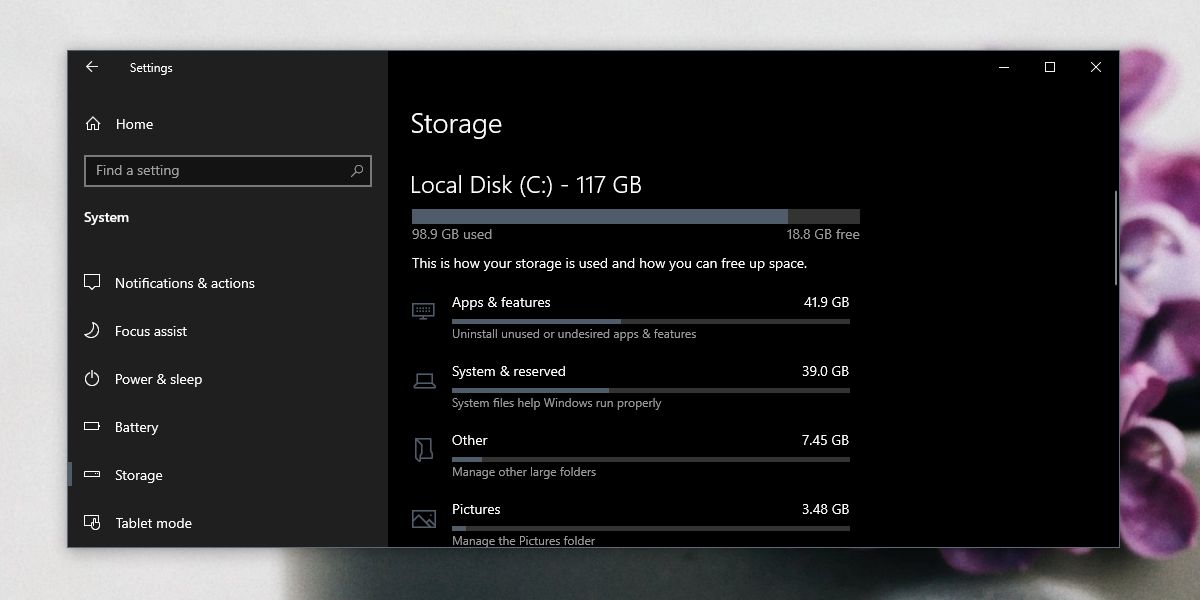Viewport: 1200px width, 600px height.
Task: Click the 39.0 GB size value
Action: 826,371
